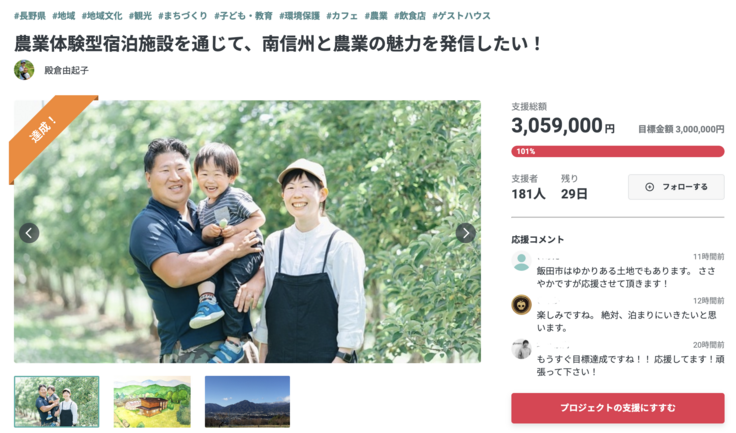Click the main family photo in the gallery
Image resolution: width=736 pixels, height=433 pixels.
coord(247,231)
